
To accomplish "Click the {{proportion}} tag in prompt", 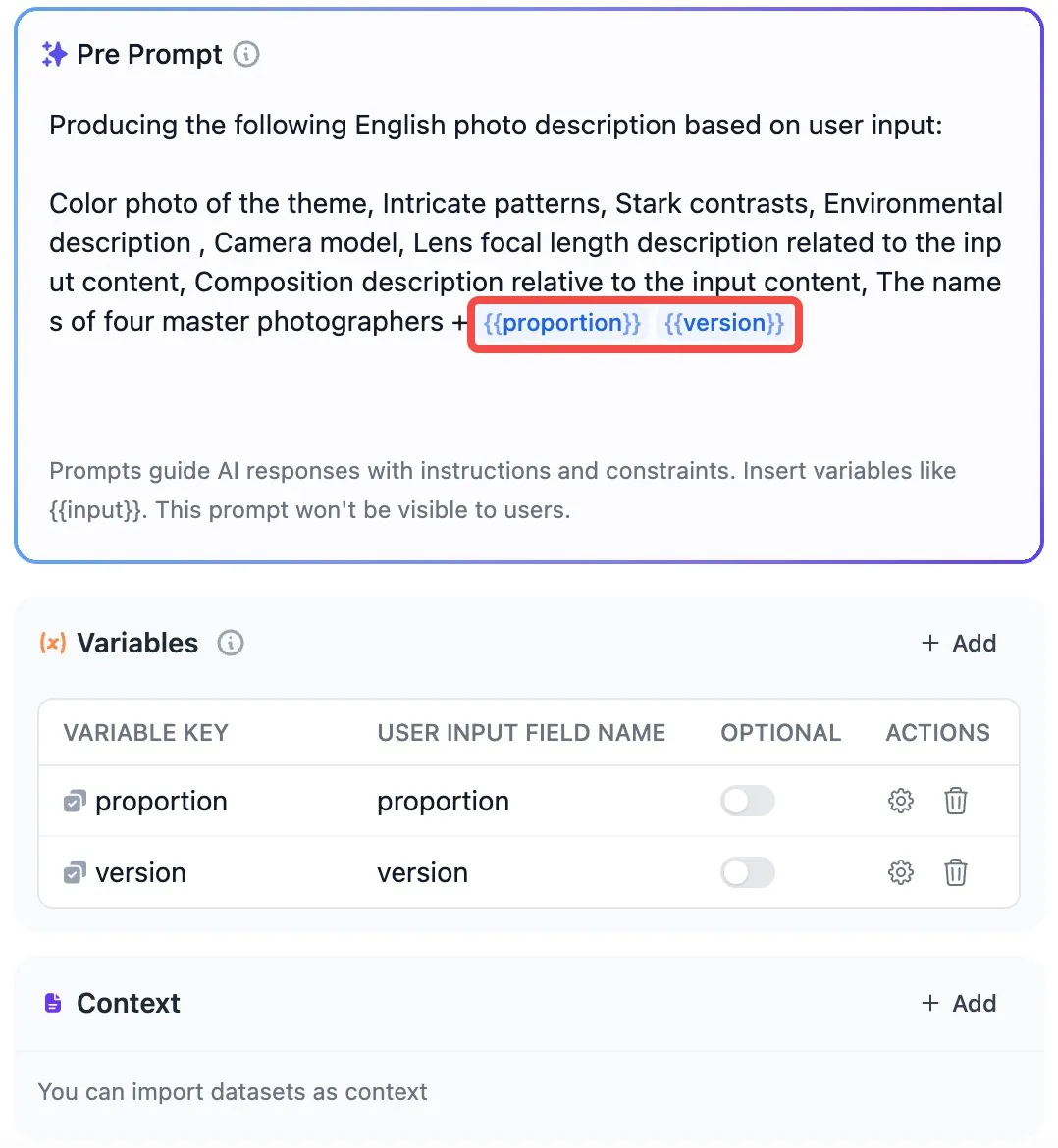I will pyautogui.click(x=561, y=323).
